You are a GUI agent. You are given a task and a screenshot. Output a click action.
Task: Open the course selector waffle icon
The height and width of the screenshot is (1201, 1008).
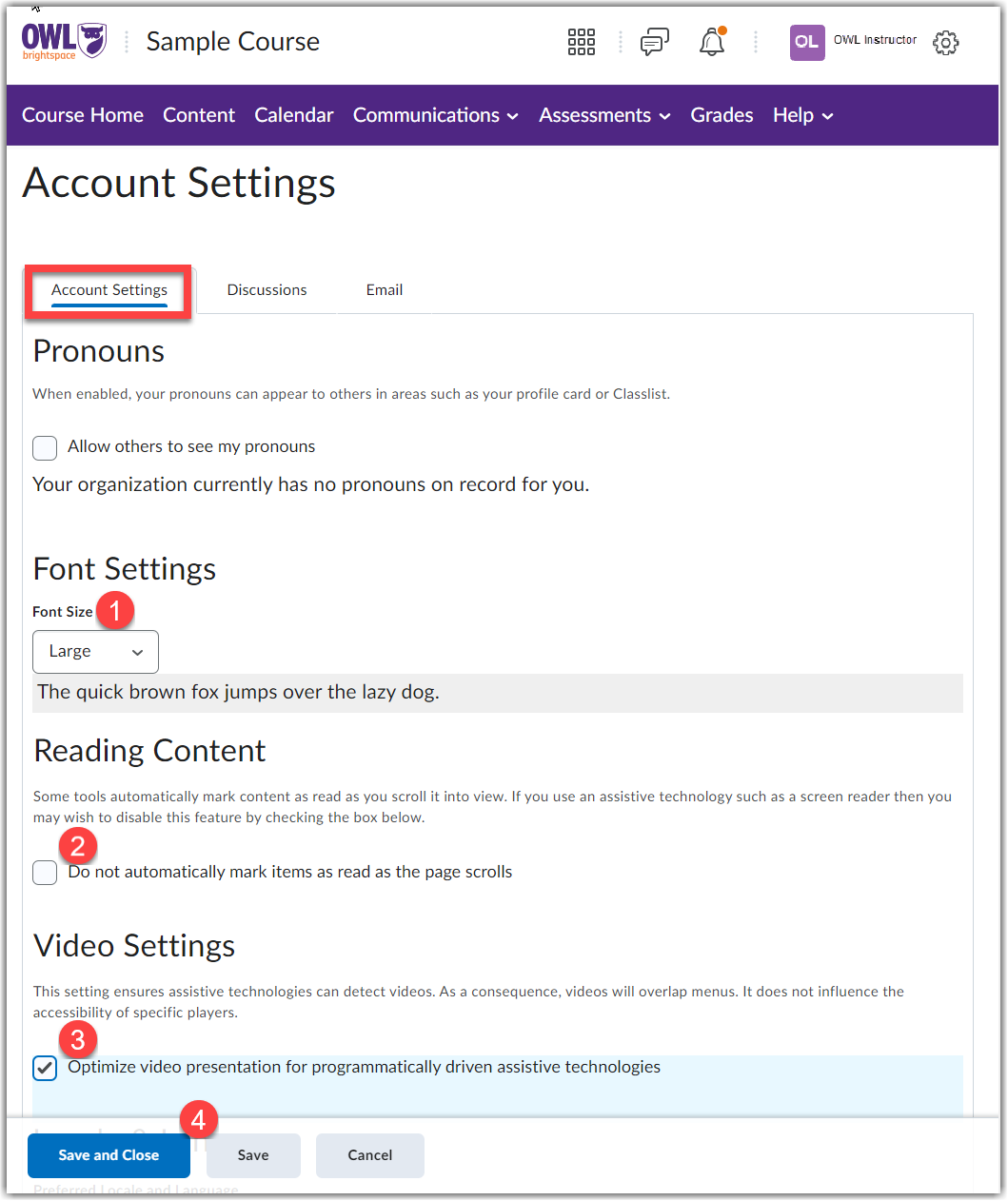581,42
